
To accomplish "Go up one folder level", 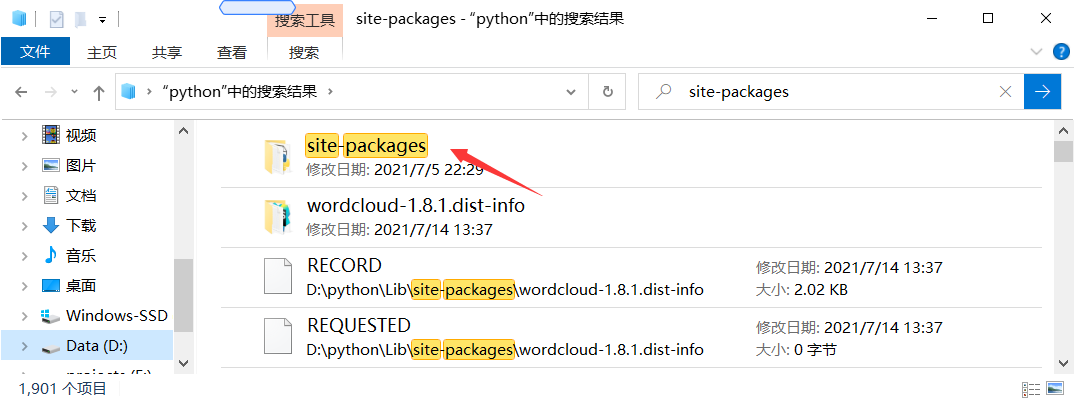I will (98, 92).
